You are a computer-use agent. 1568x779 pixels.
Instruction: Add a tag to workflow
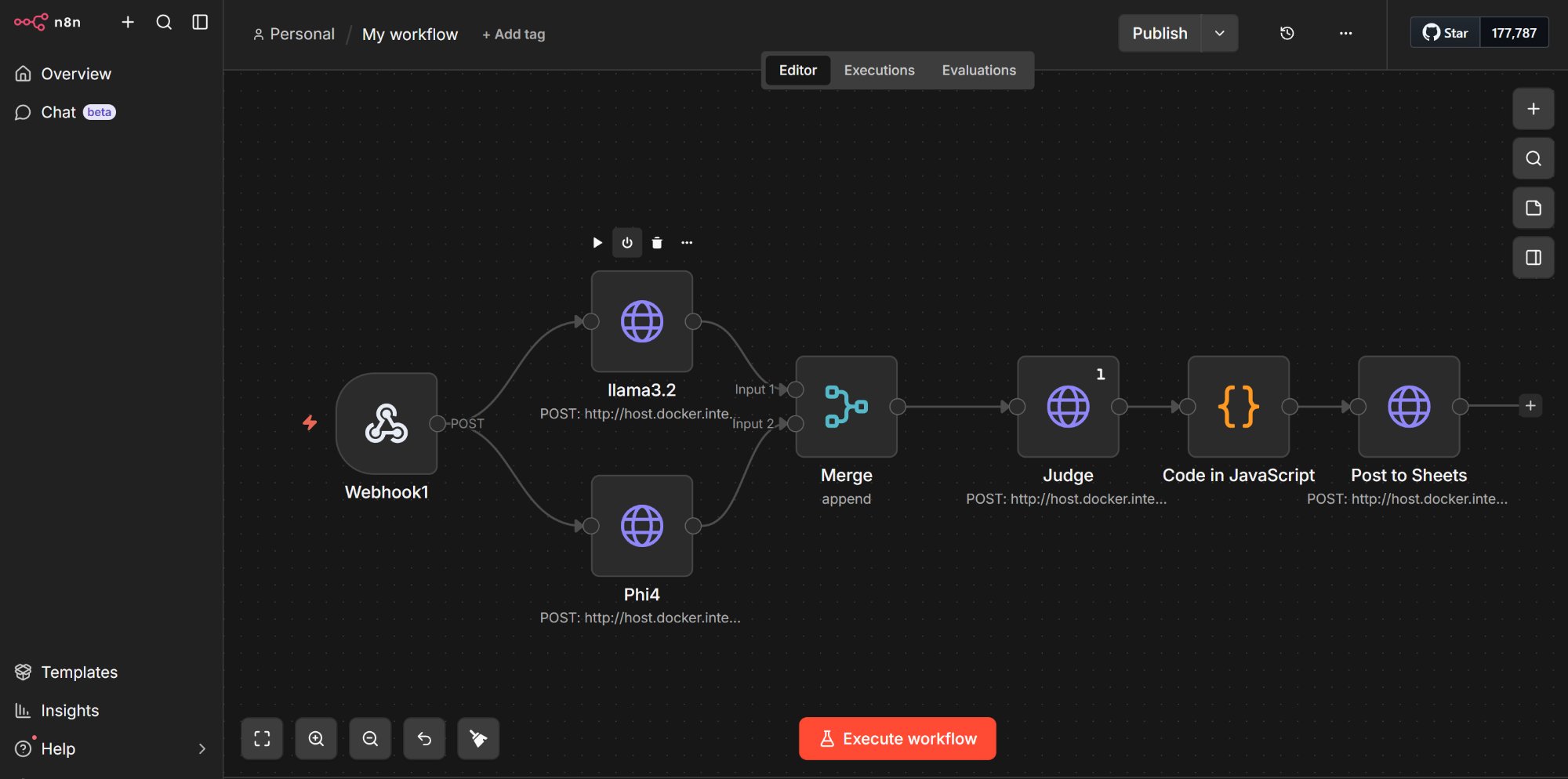[514, 34]
